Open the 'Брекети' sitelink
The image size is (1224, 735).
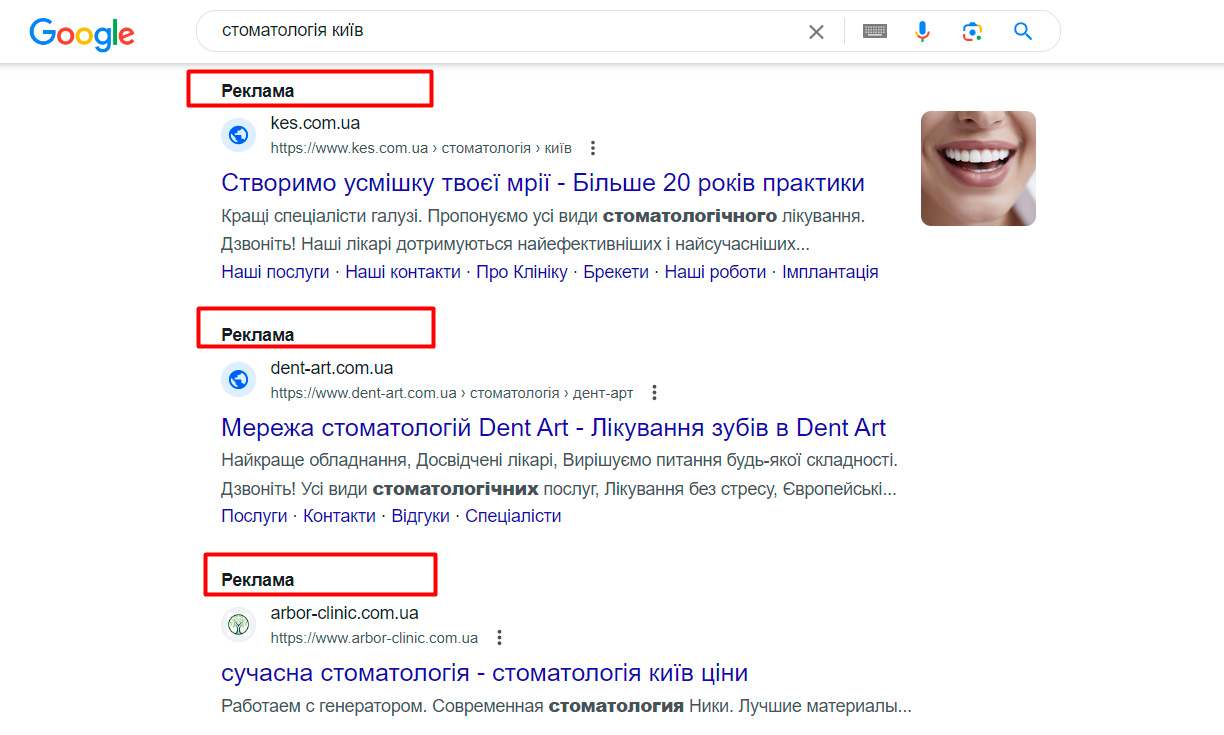(x=616, y=272)
